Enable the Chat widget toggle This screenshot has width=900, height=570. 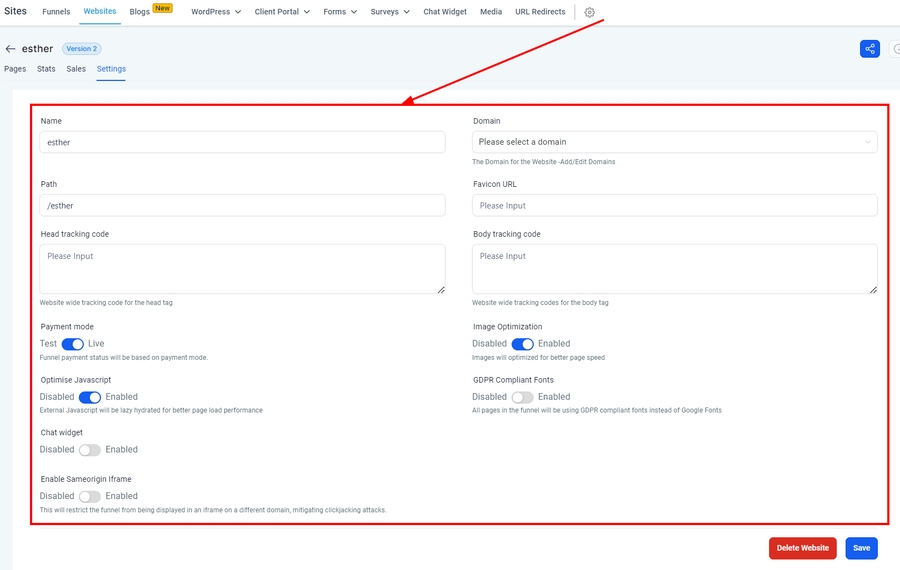90,450
